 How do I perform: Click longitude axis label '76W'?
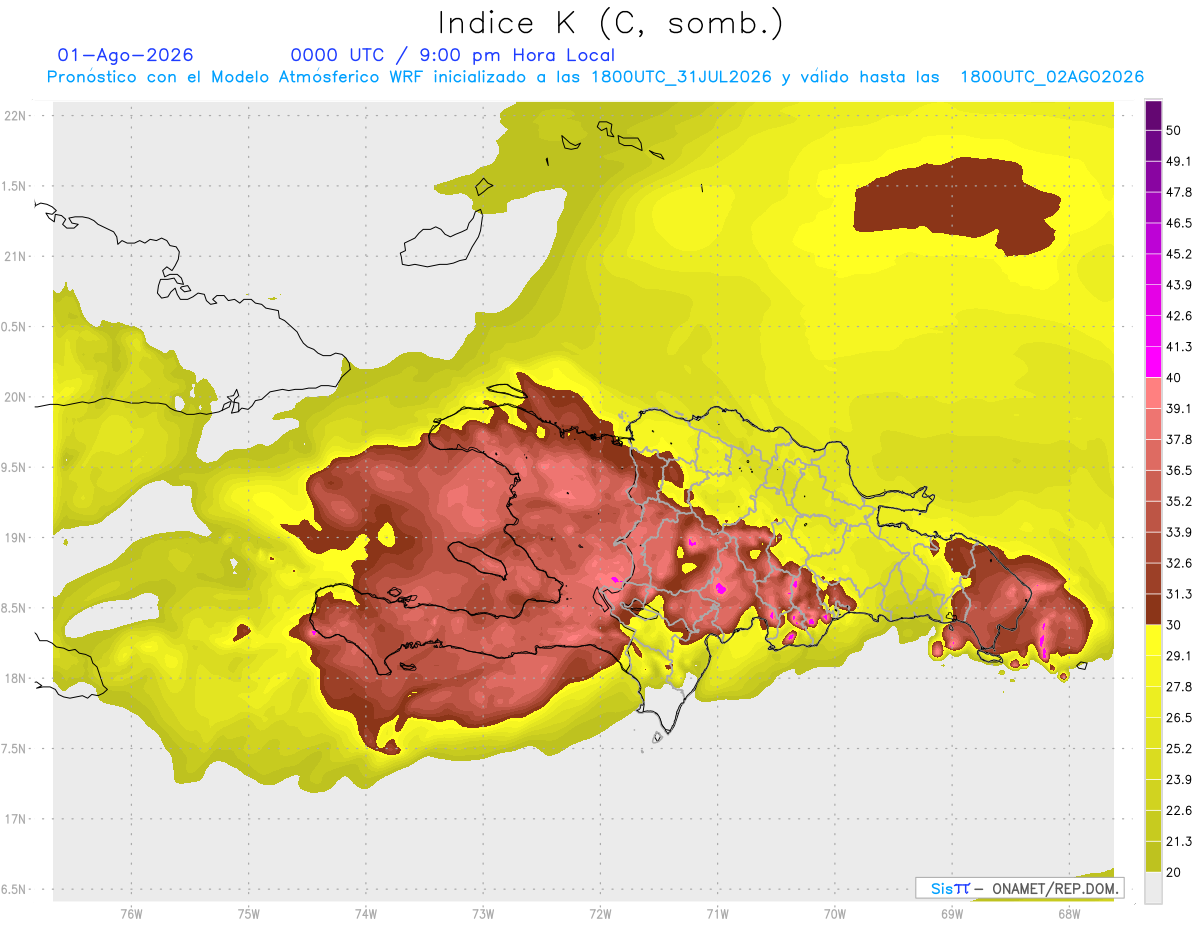pyautogui.click(x=131, y=913)
